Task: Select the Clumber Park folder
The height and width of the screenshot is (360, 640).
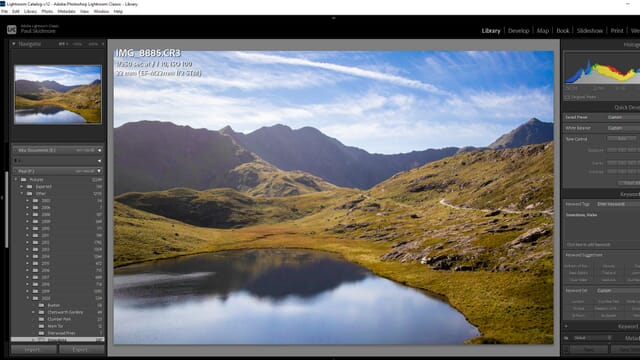Action: point(58,319)
